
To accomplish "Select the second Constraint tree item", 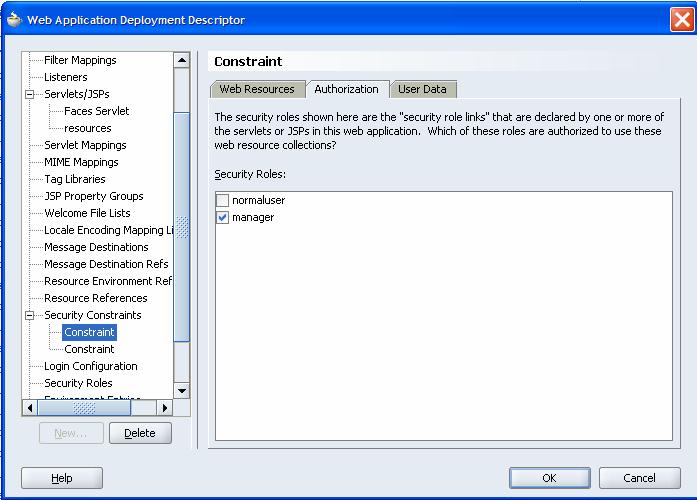I will 89,349.
